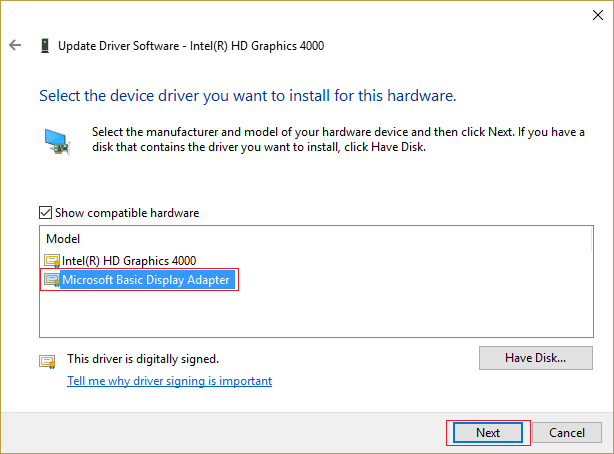Click the digitally signed certificate icon
The height and width of the screenshot is (454, 614).
coord(47,361)
